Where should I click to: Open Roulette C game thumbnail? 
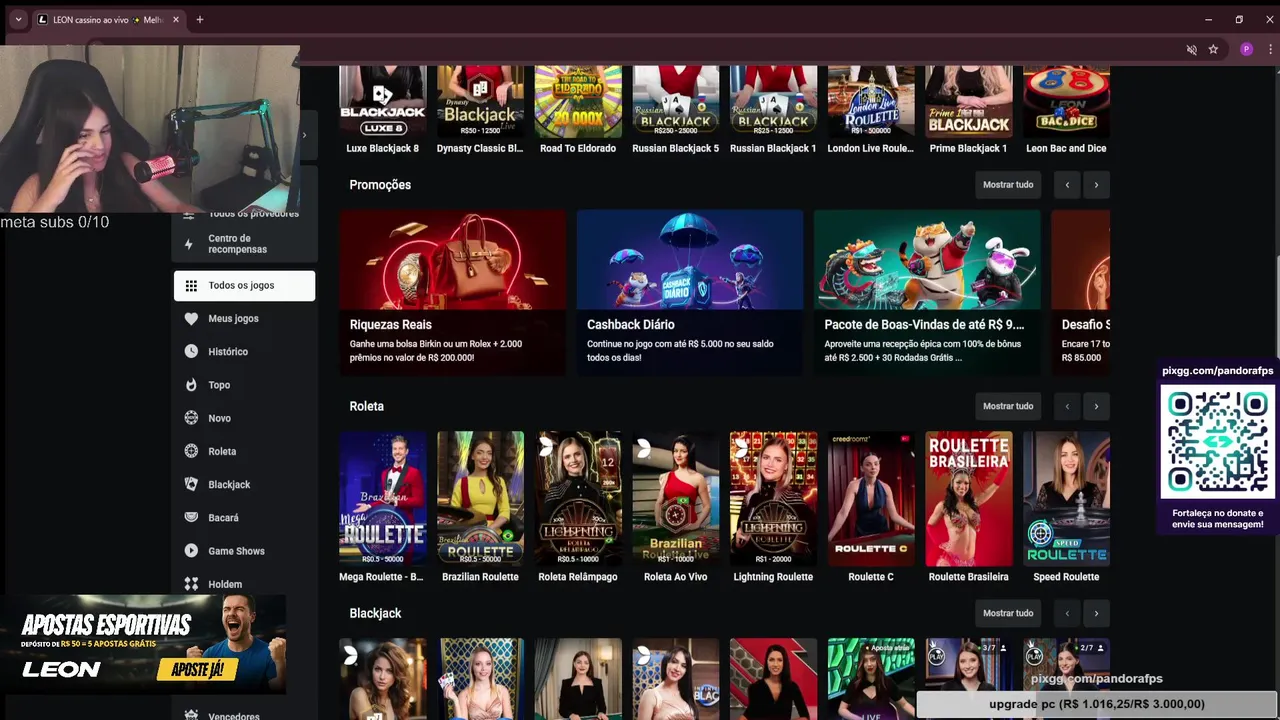coord(871,499)
